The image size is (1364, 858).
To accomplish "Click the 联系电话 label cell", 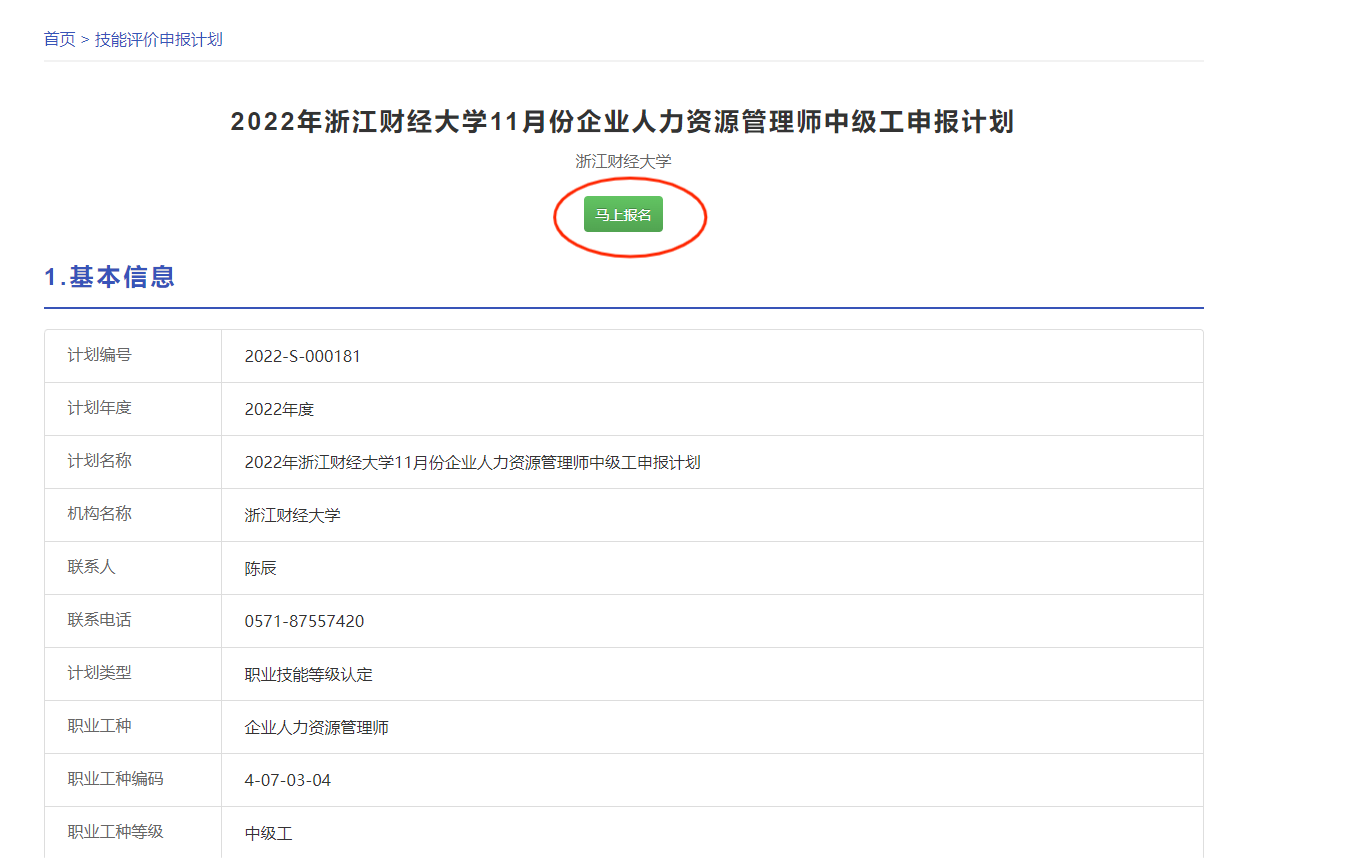I will point(133,621).
